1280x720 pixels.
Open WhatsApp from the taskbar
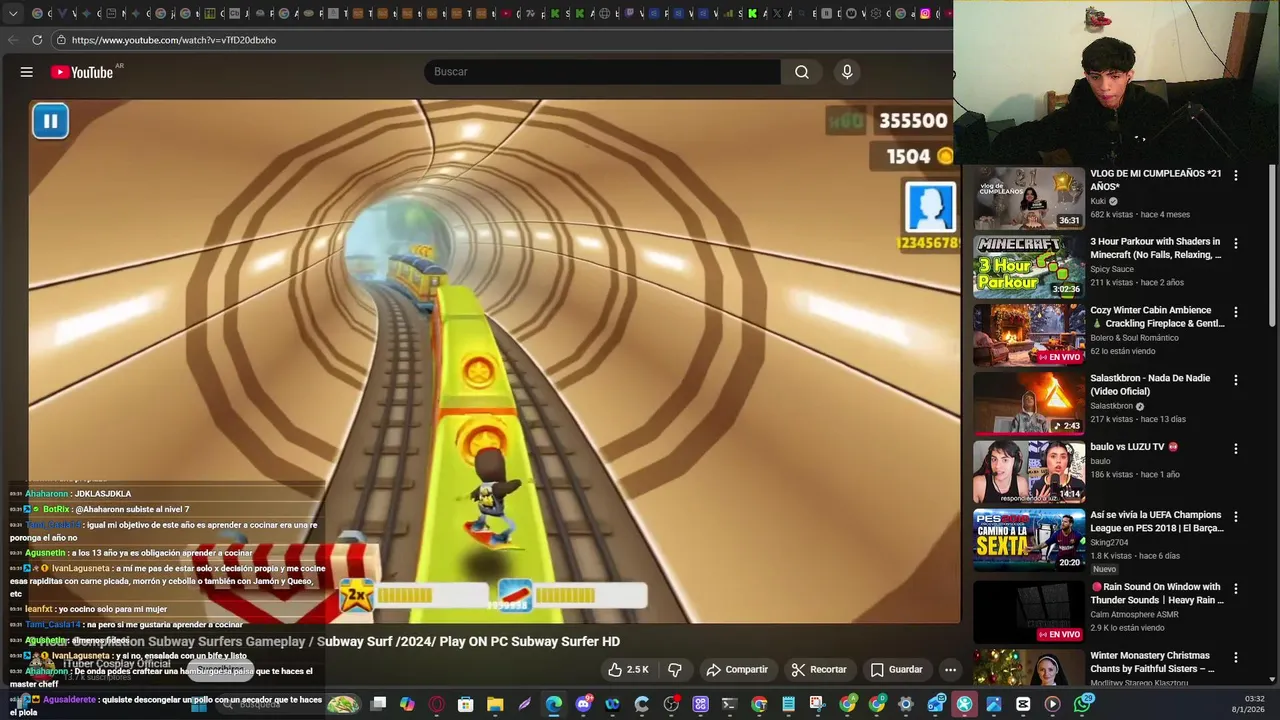[x=1083, y=705]
